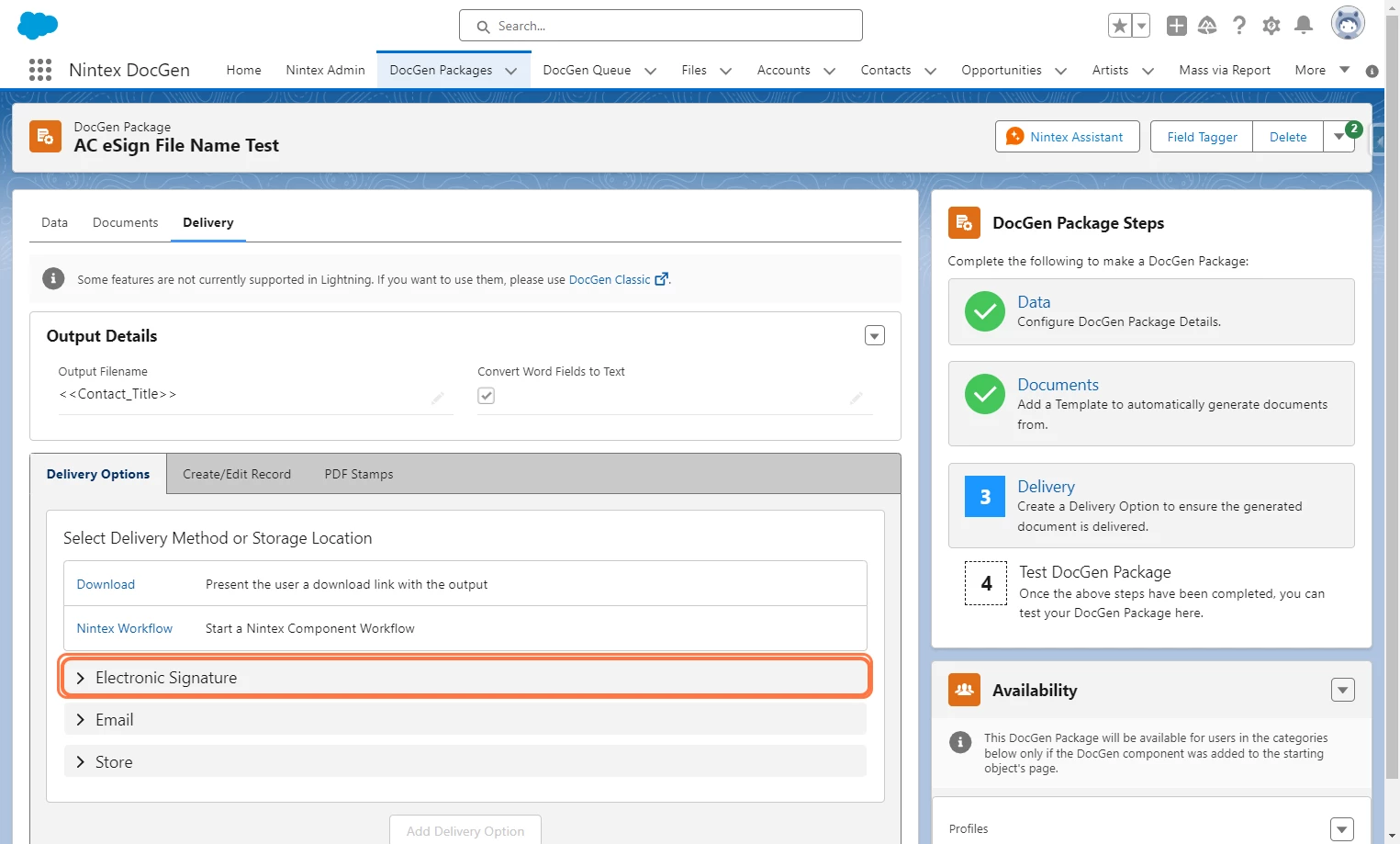Viewport: 1400px width, 844px height.
Task: Click the Availability info icon
Action: (960, 742)
